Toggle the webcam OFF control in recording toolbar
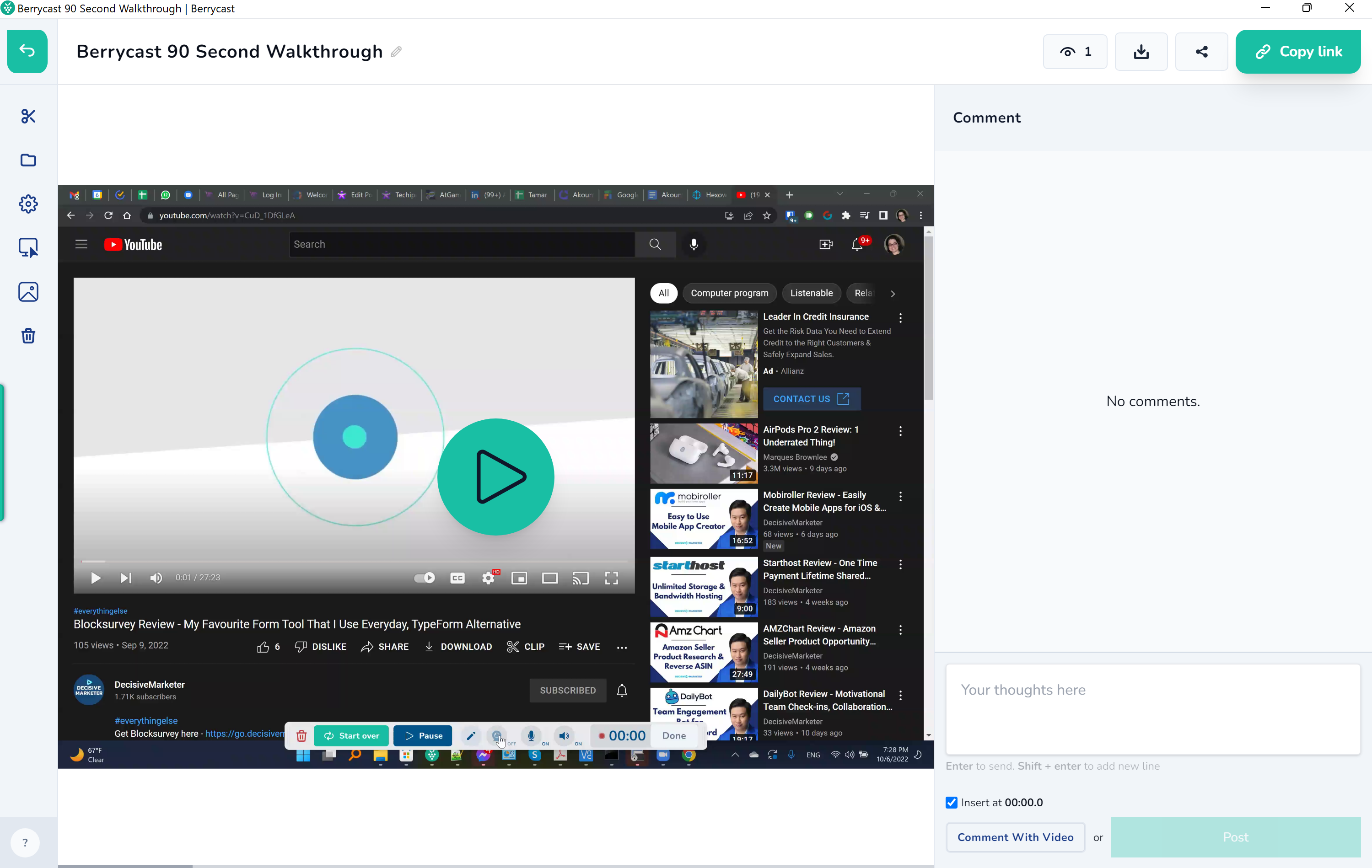Screen dimensions: 1372x868 coord(498,736)
